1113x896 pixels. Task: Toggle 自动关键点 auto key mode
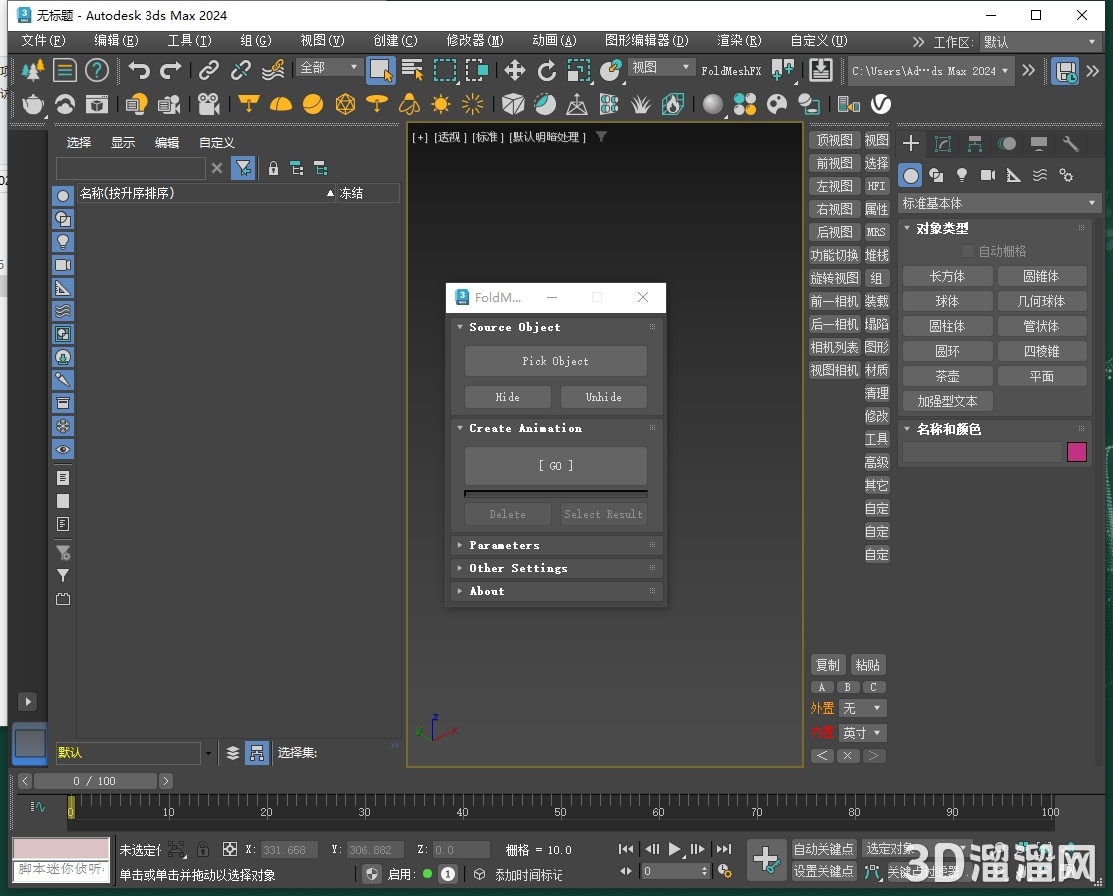[823, 849]
